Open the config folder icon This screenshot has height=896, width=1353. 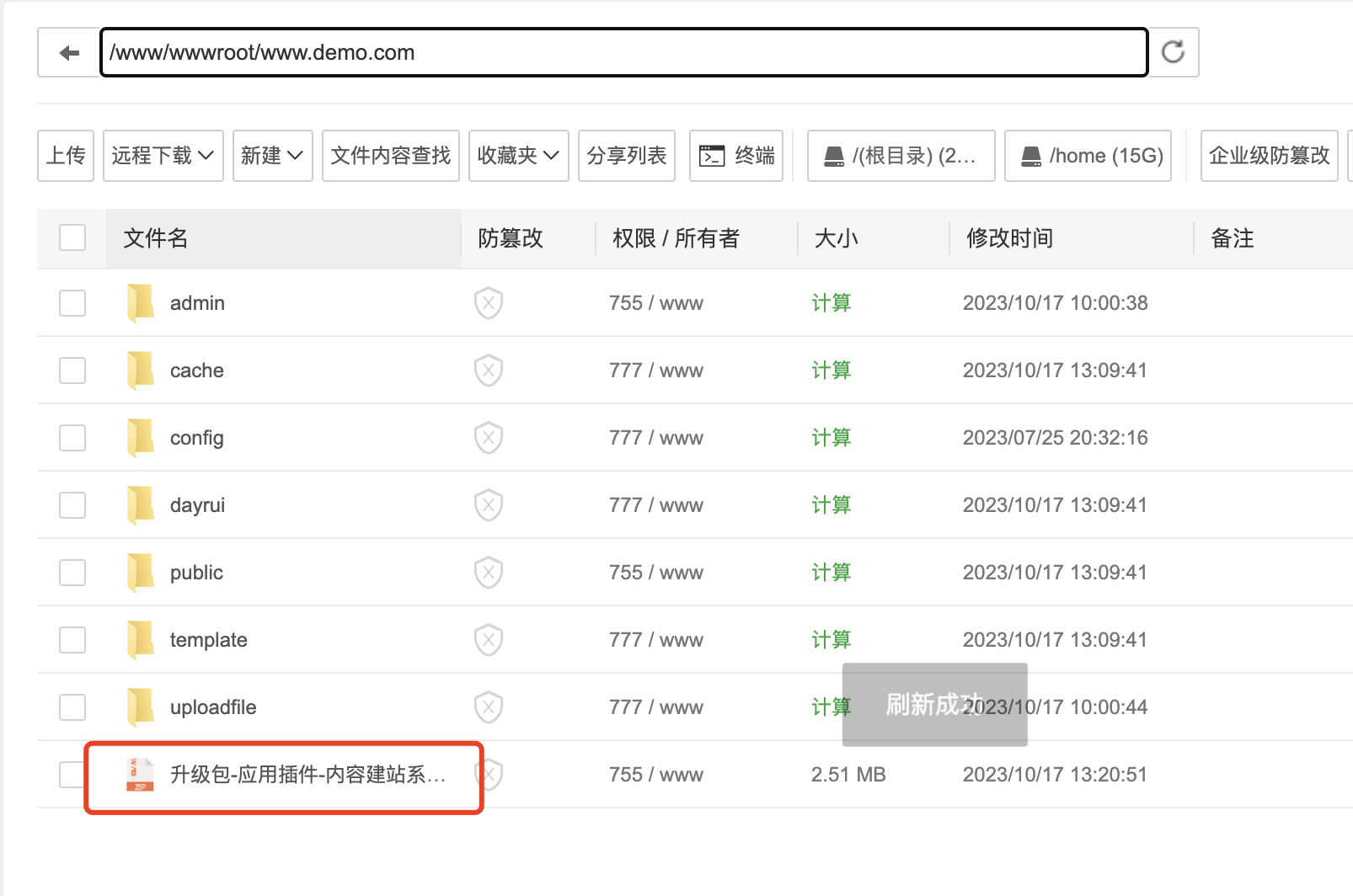141,438
